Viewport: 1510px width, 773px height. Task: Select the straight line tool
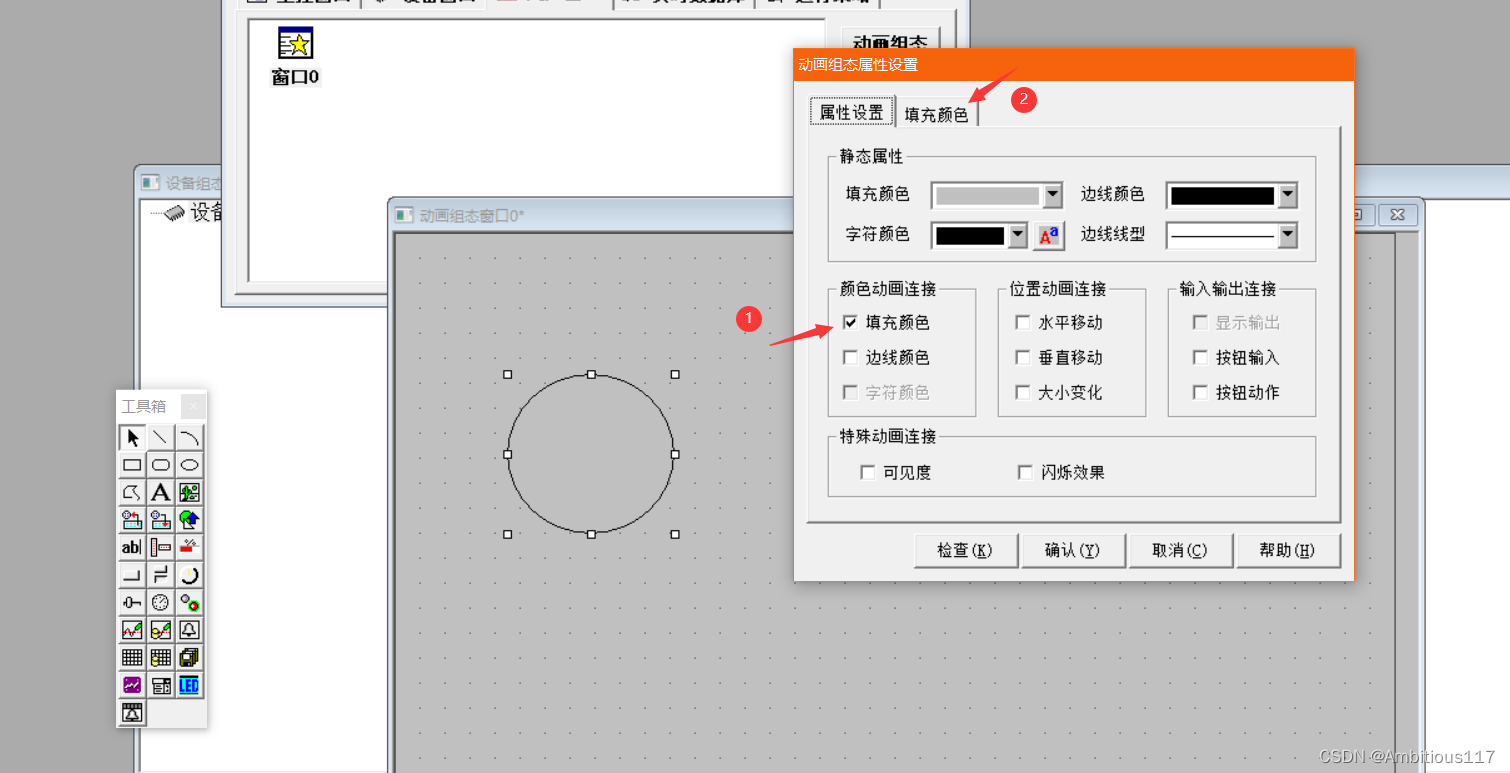(161, 438)
